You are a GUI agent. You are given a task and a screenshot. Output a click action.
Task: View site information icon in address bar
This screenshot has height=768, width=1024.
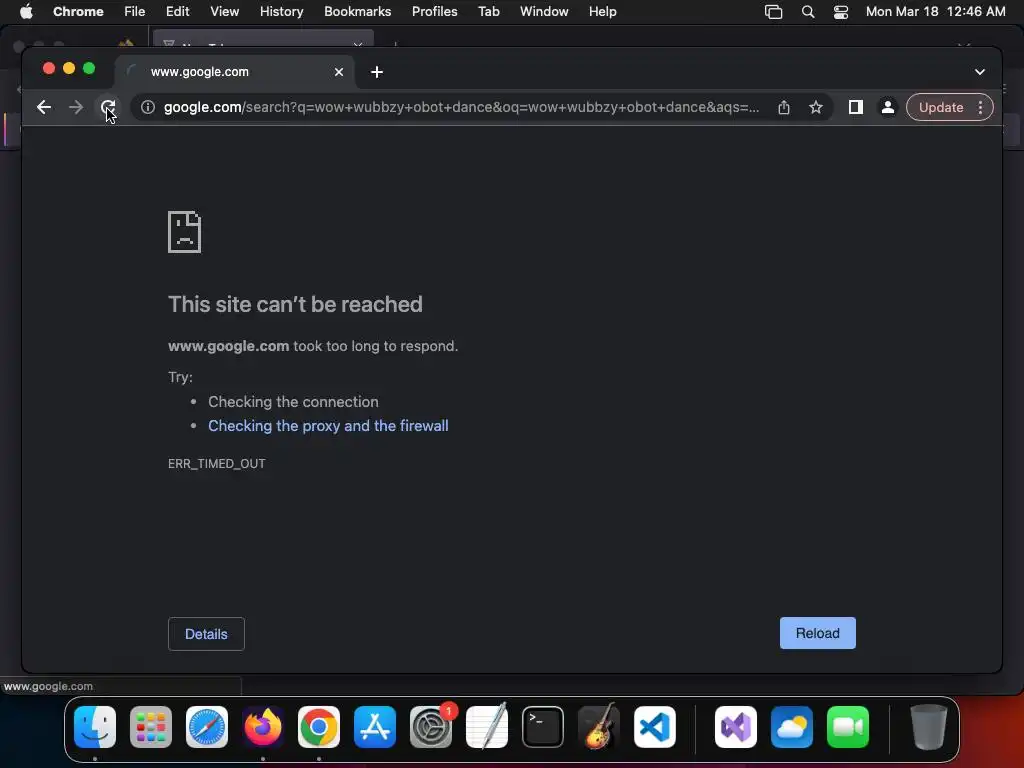tap(148, 107)
